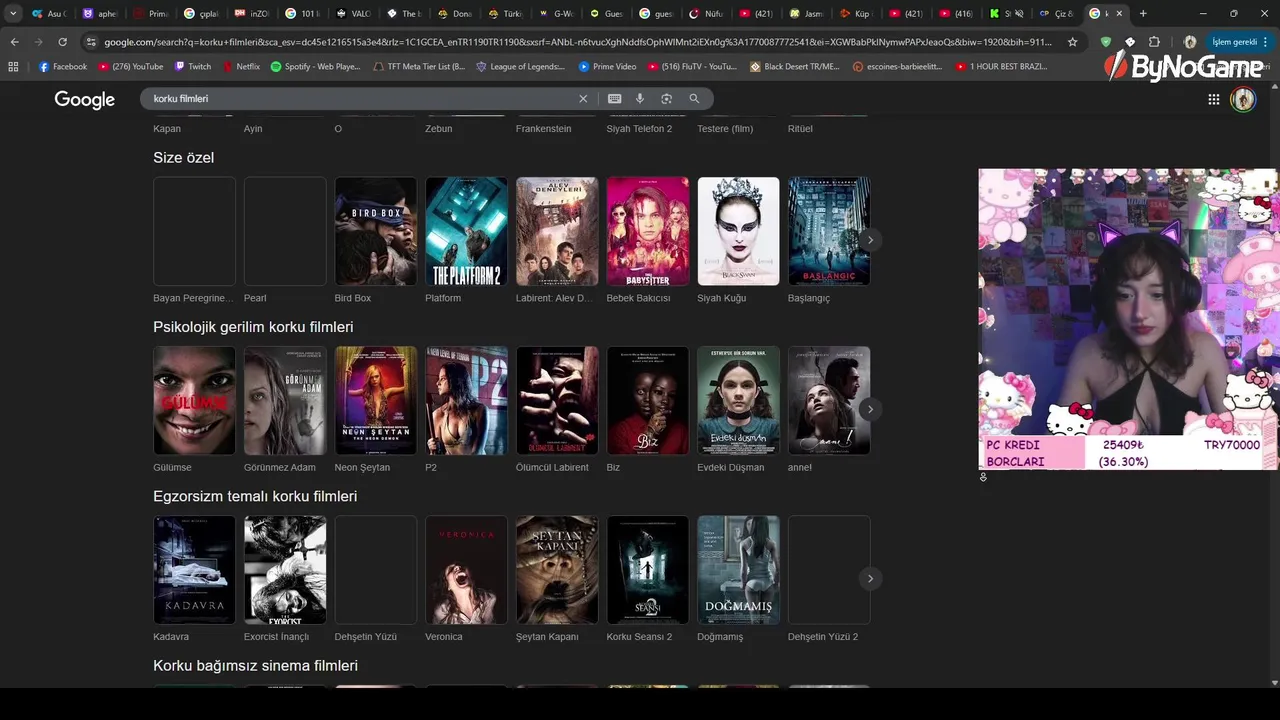1280x720 pixels.
Task: Open the FluTV YouTube bookmark
Action: 692,66
